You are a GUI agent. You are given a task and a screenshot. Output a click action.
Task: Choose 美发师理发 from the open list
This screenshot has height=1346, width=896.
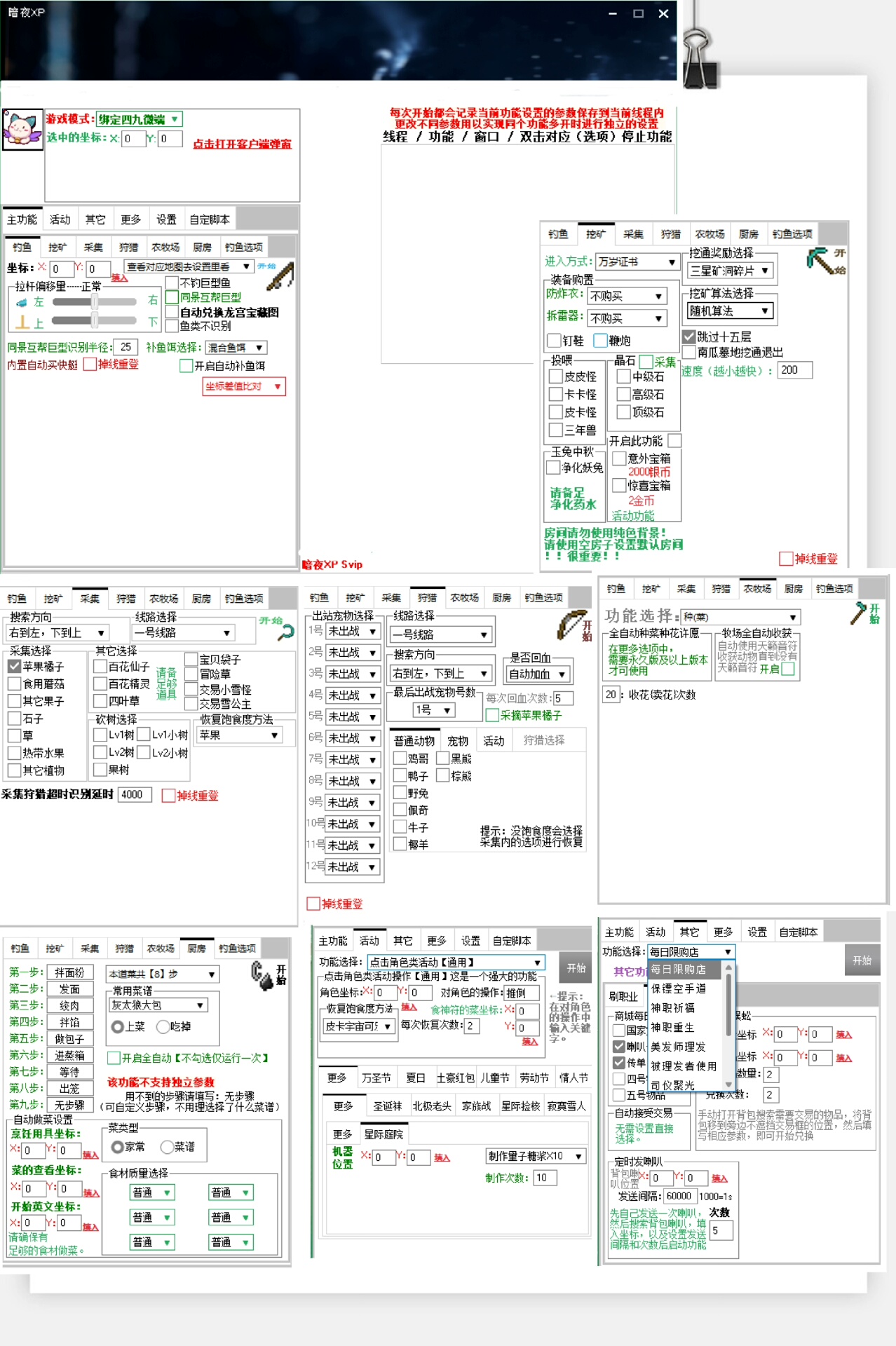coord(678,1047)
